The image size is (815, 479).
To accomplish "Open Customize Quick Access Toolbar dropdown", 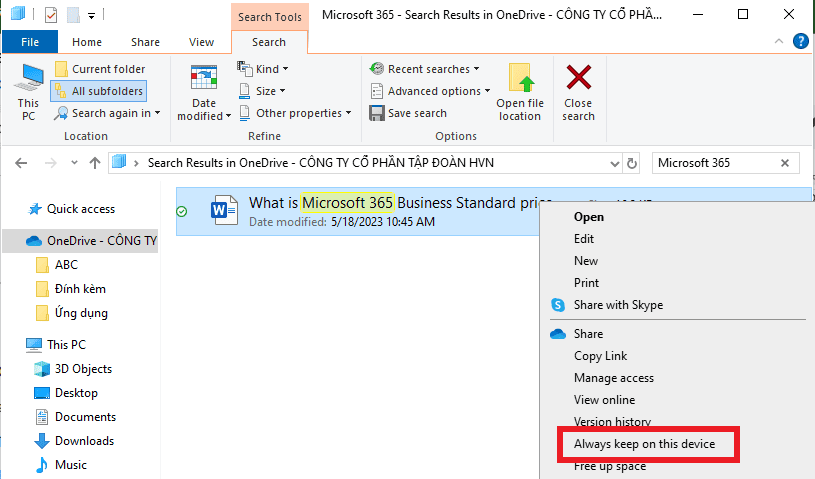I will tap(91, 16).
